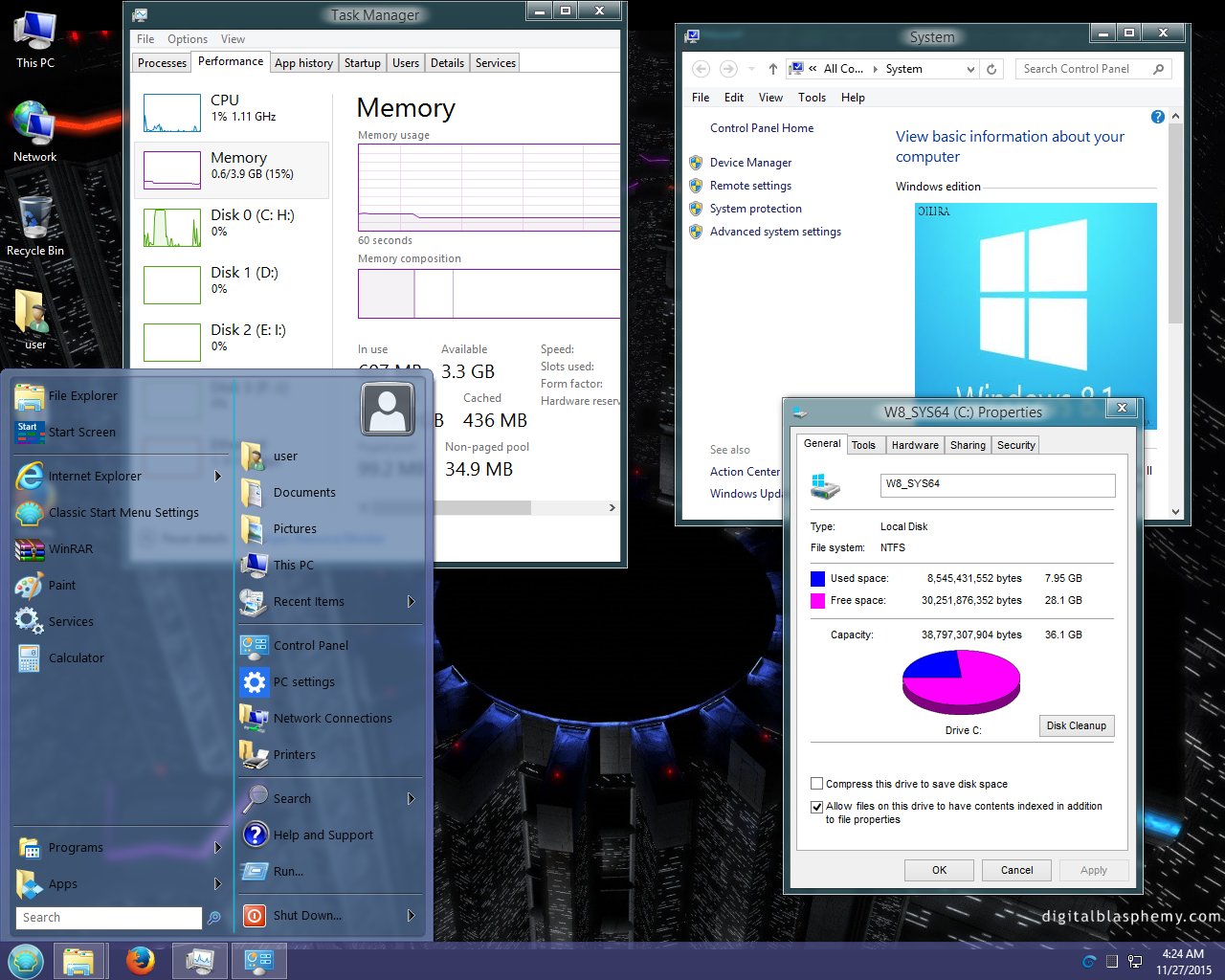Launch Internet Explorer from start menu

pos(121,476)
